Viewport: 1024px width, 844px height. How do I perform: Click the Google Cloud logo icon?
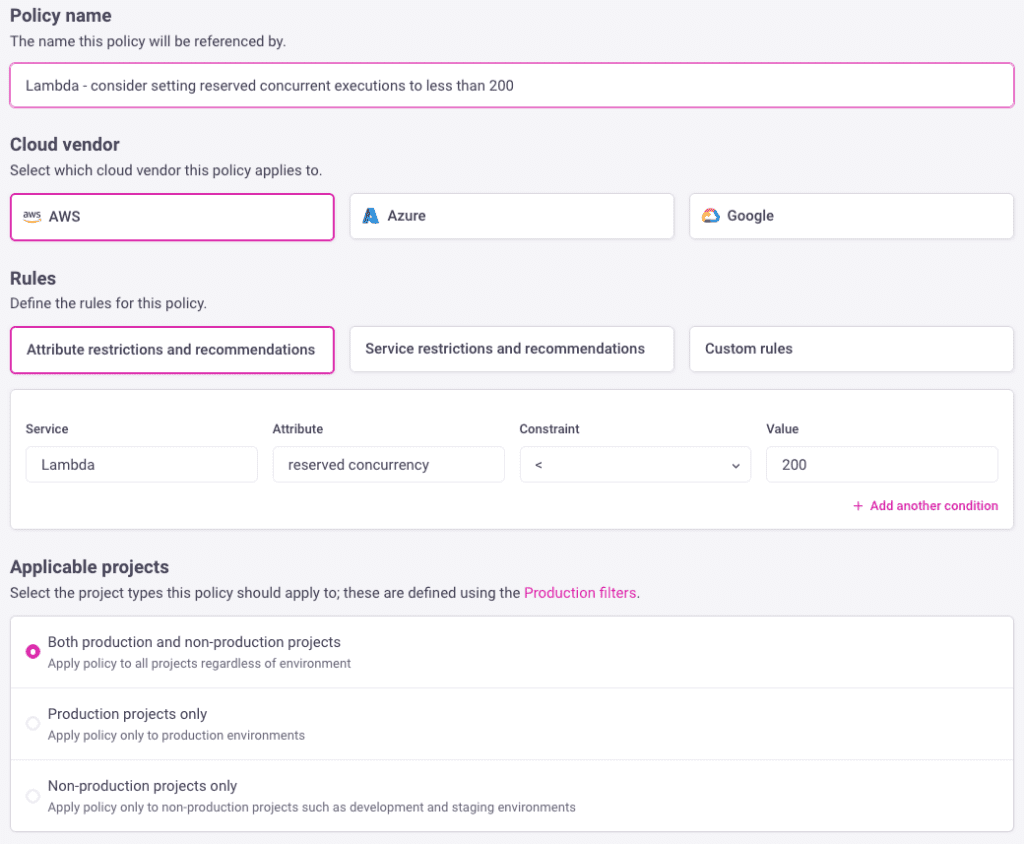coord(711,216)
